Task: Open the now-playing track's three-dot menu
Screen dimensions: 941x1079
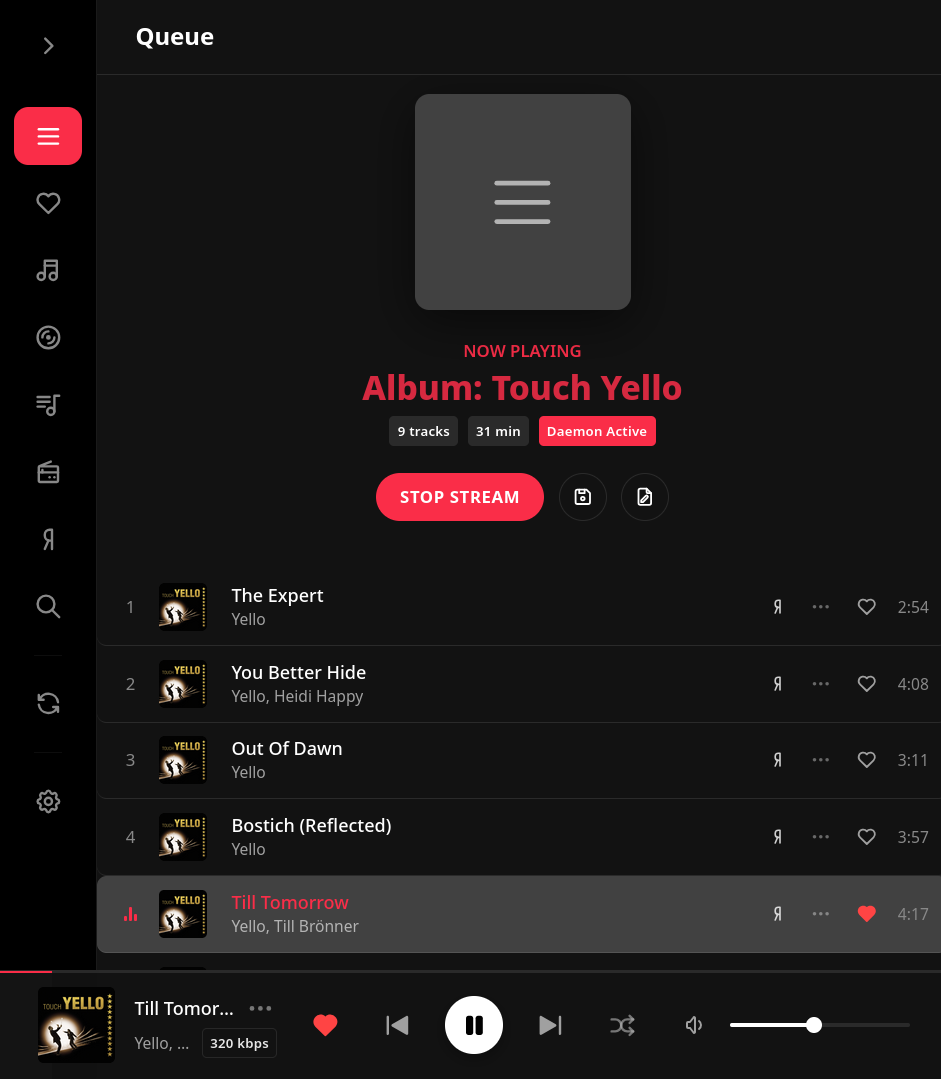Action: (260, 1008)
